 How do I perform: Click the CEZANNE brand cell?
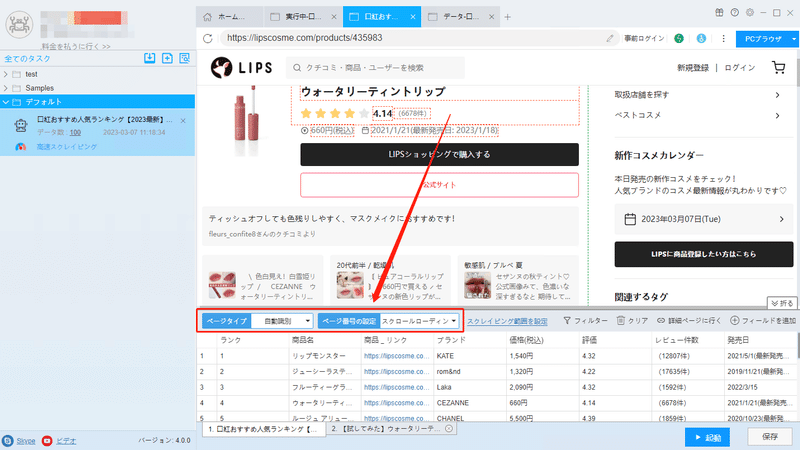point(452,403)
